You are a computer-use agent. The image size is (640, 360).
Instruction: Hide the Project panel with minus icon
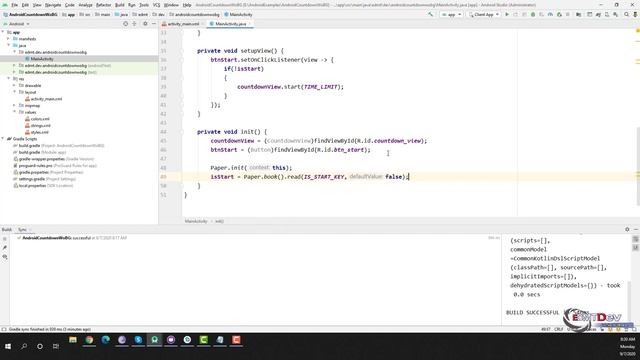pos(153,24)
